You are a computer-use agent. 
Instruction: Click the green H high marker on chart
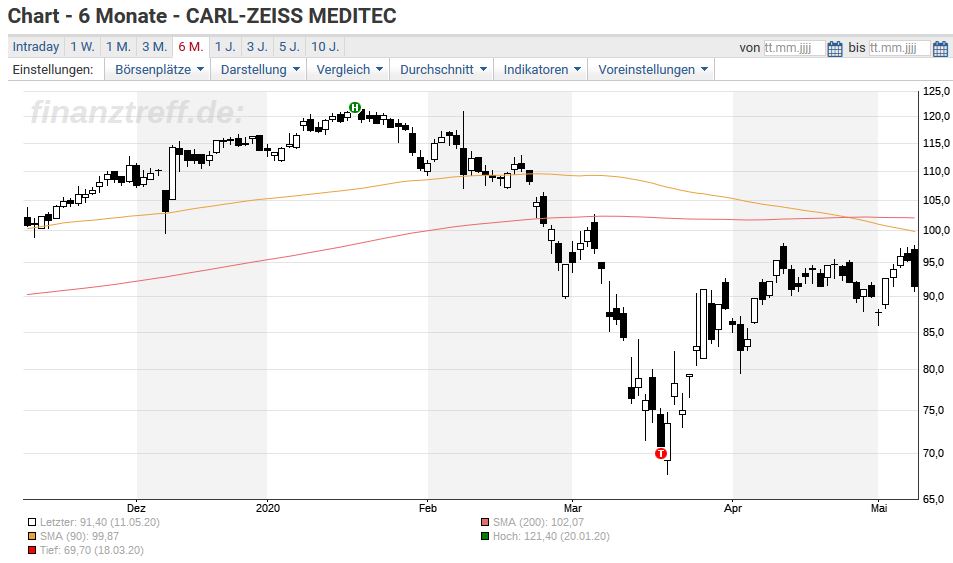[x=355, y=108]
